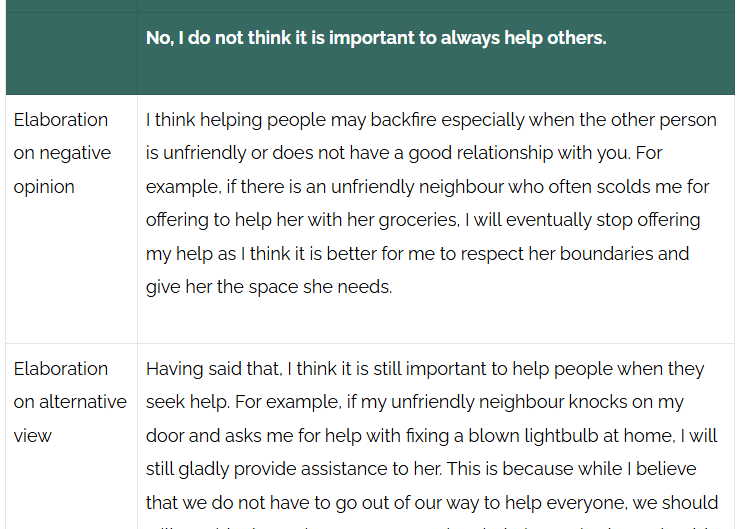Select the 'Elaboration on negative opinion' cell

pos(72,219)
